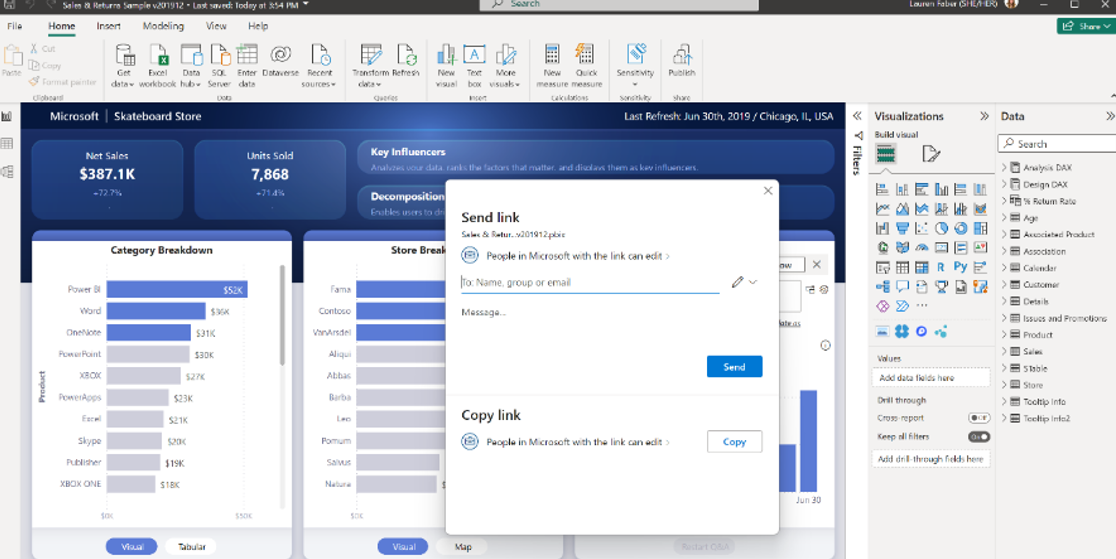1116x559 pixels.
Task: Select the Stacked bar chart visual
Action: [883, 189]
